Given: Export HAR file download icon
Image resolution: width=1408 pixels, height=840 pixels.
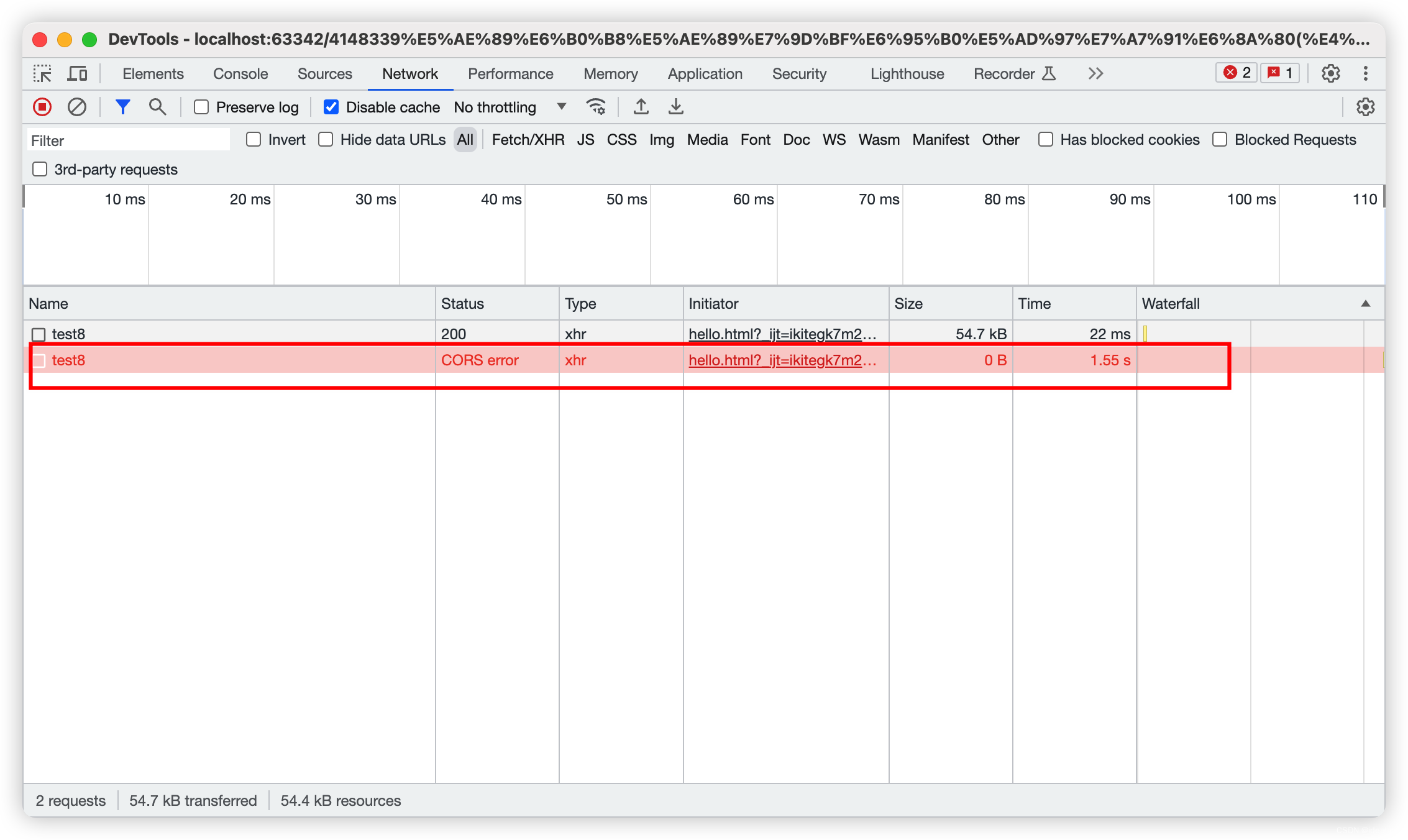Looking at the screenshot, I should click(x=676, y=107).
